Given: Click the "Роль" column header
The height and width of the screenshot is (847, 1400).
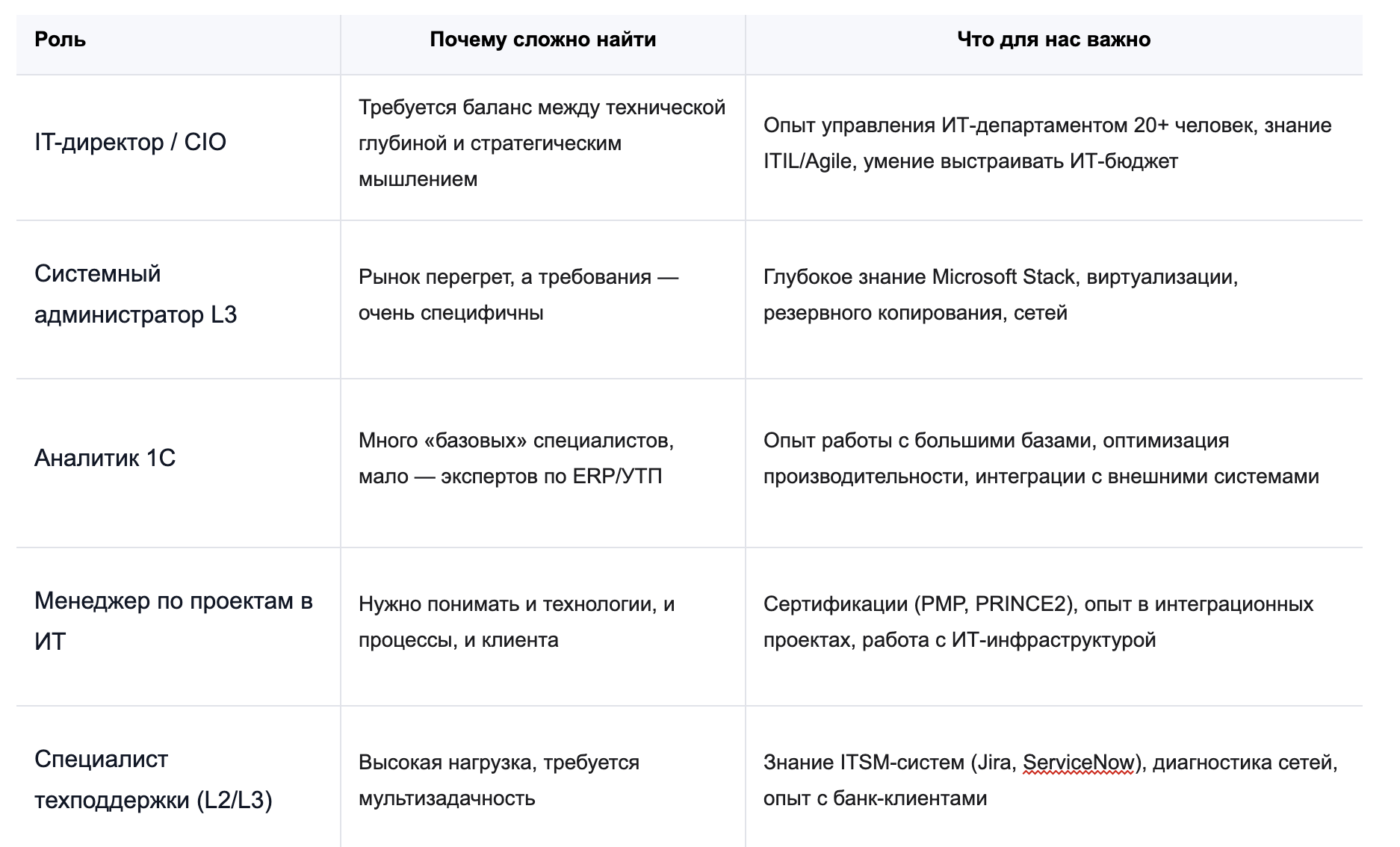Looking at the screenshot, I should (61, 40).
